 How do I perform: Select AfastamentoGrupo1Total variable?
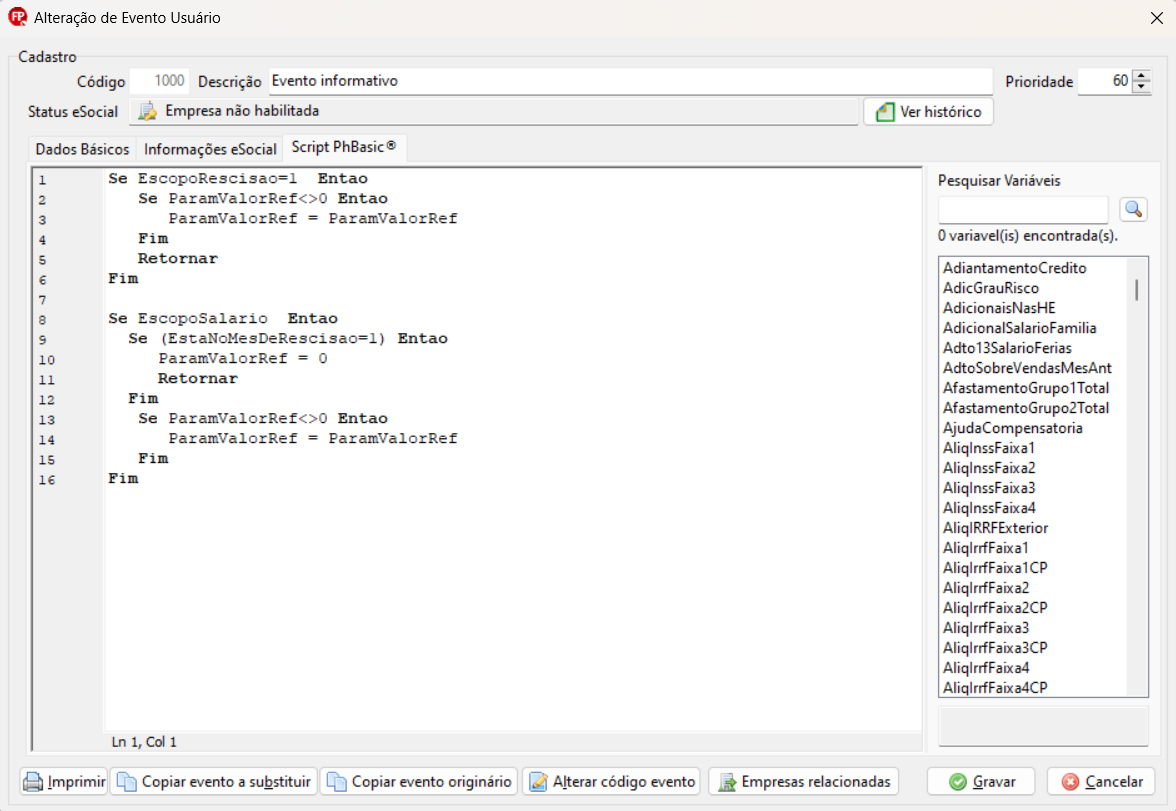pyautogui.click(x=1026, y=388)
